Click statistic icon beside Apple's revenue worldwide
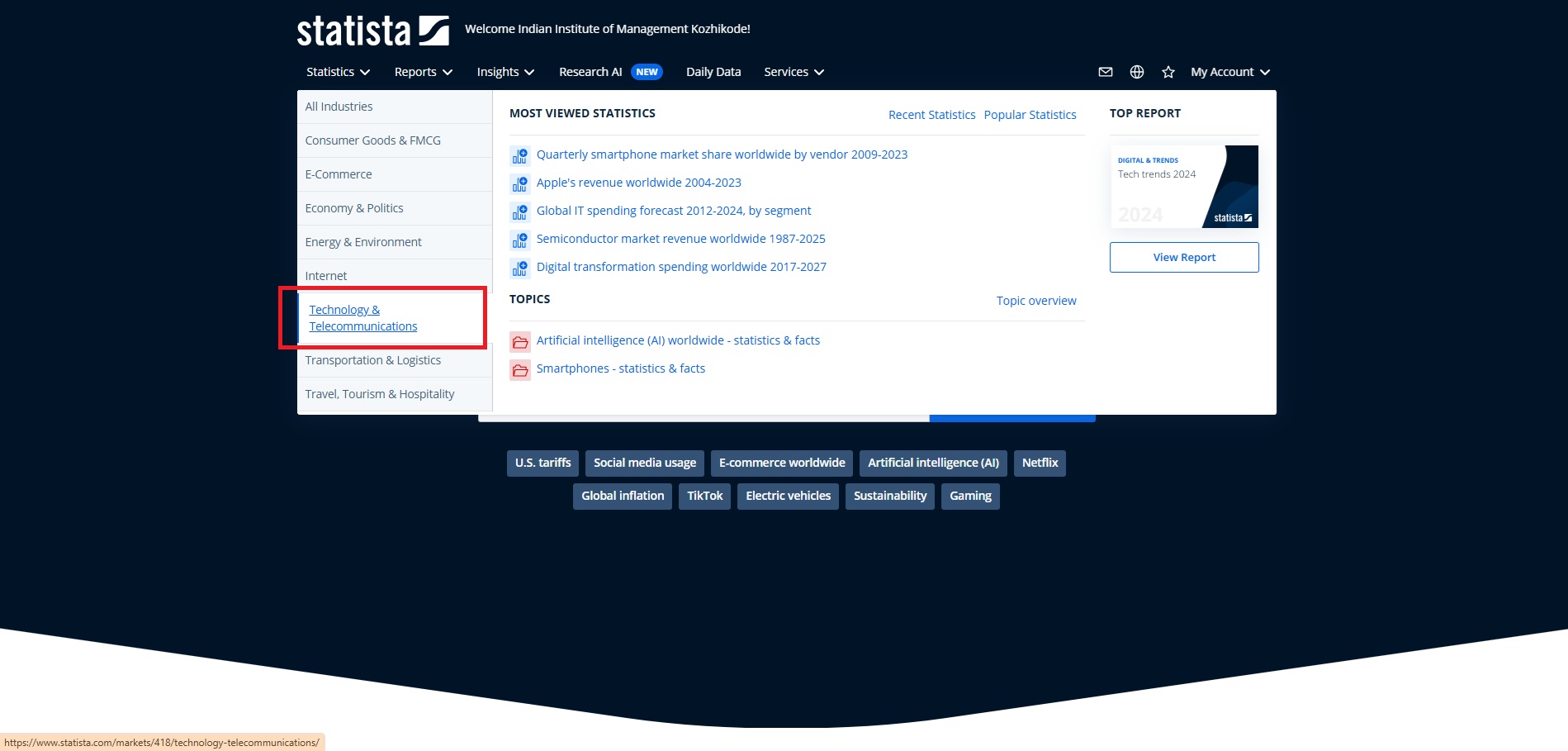The width and height of the screenshot is (1568, 751). point(519,183)
